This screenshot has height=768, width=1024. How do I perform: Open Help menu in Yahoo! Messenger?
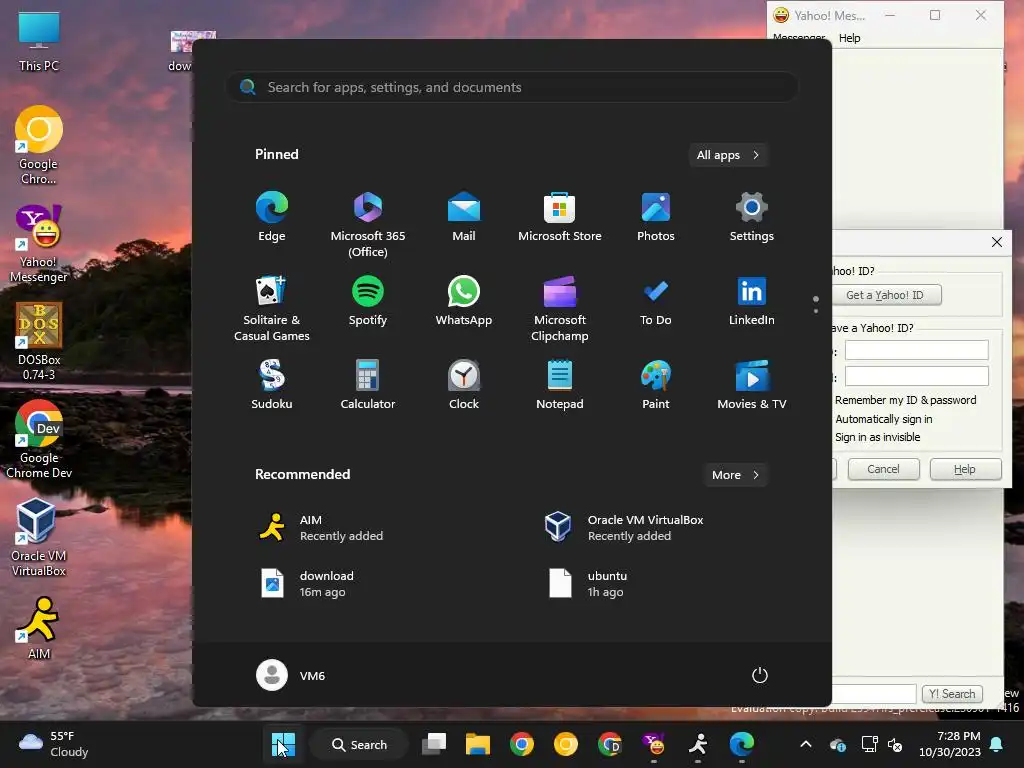(850, 38)
